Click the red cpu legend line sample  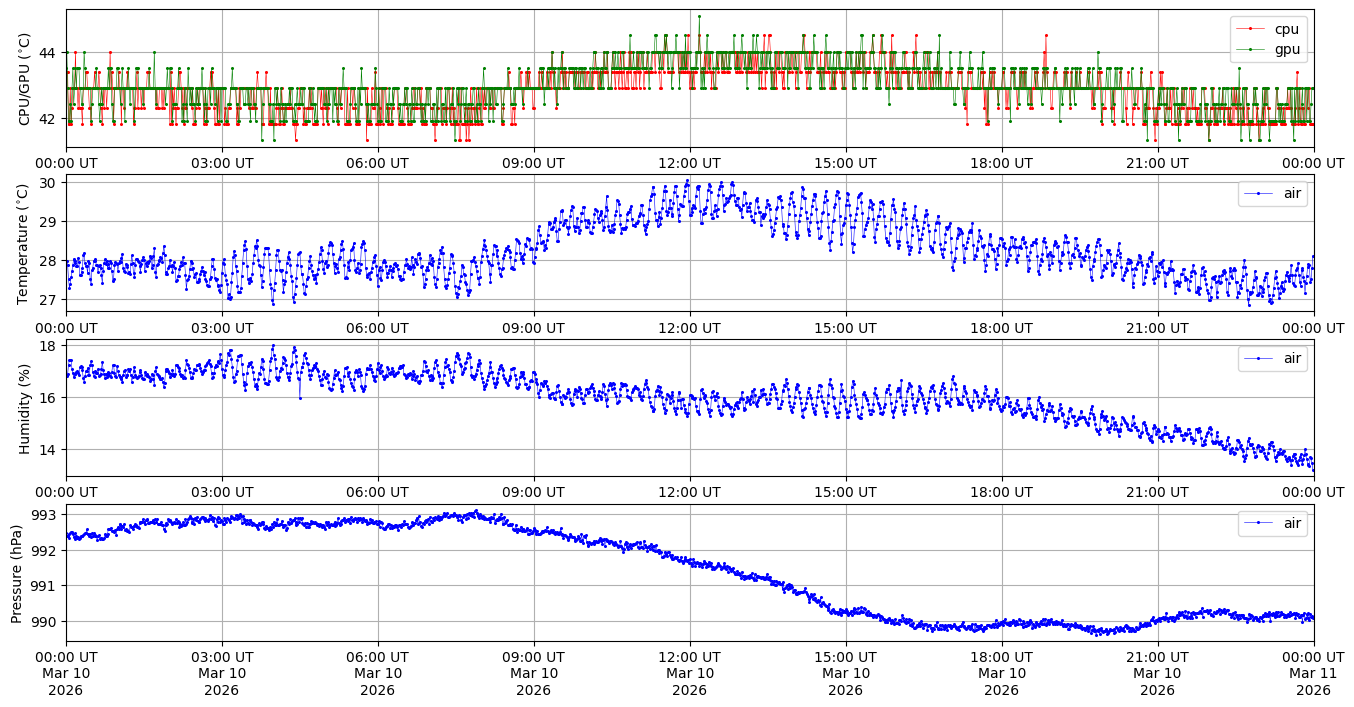pos(1252,29)
